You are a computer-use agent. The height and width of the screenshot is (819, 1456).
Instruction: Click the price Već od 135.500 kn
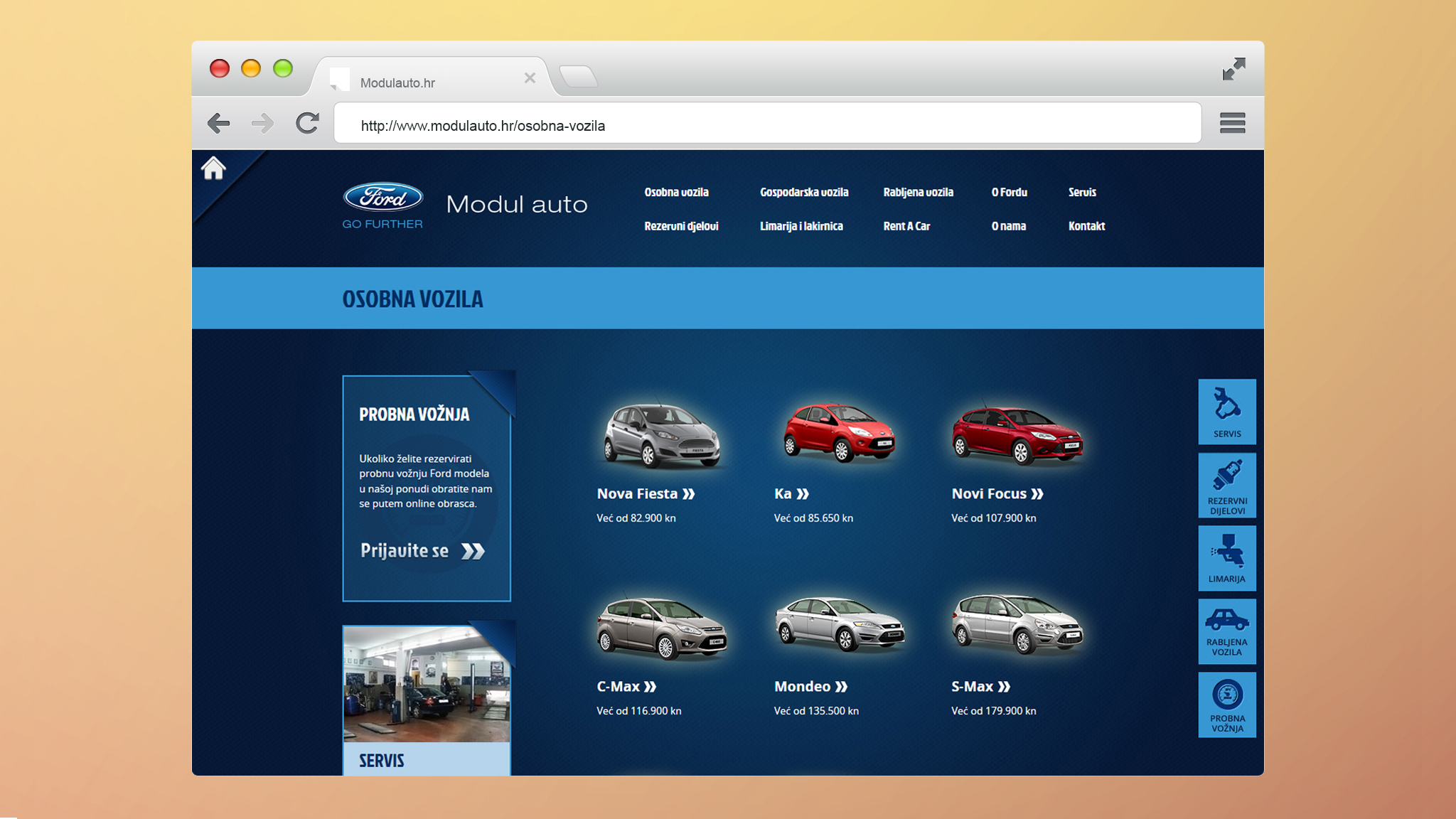(x=816, y=711)
